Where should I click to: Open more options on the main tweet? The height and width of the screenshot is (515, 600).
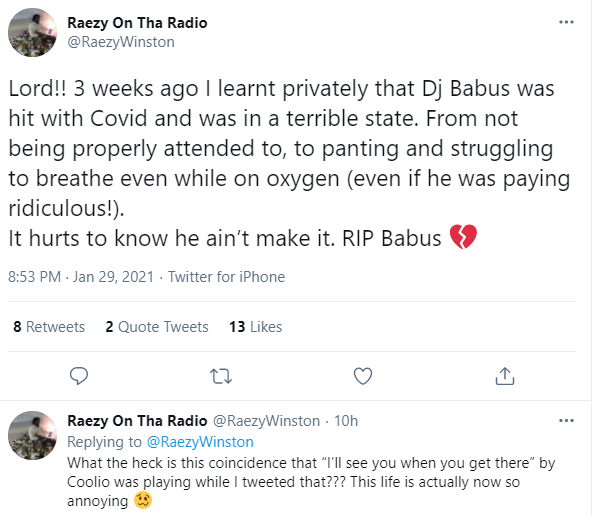pyautogui.click(x=569, y=24)
